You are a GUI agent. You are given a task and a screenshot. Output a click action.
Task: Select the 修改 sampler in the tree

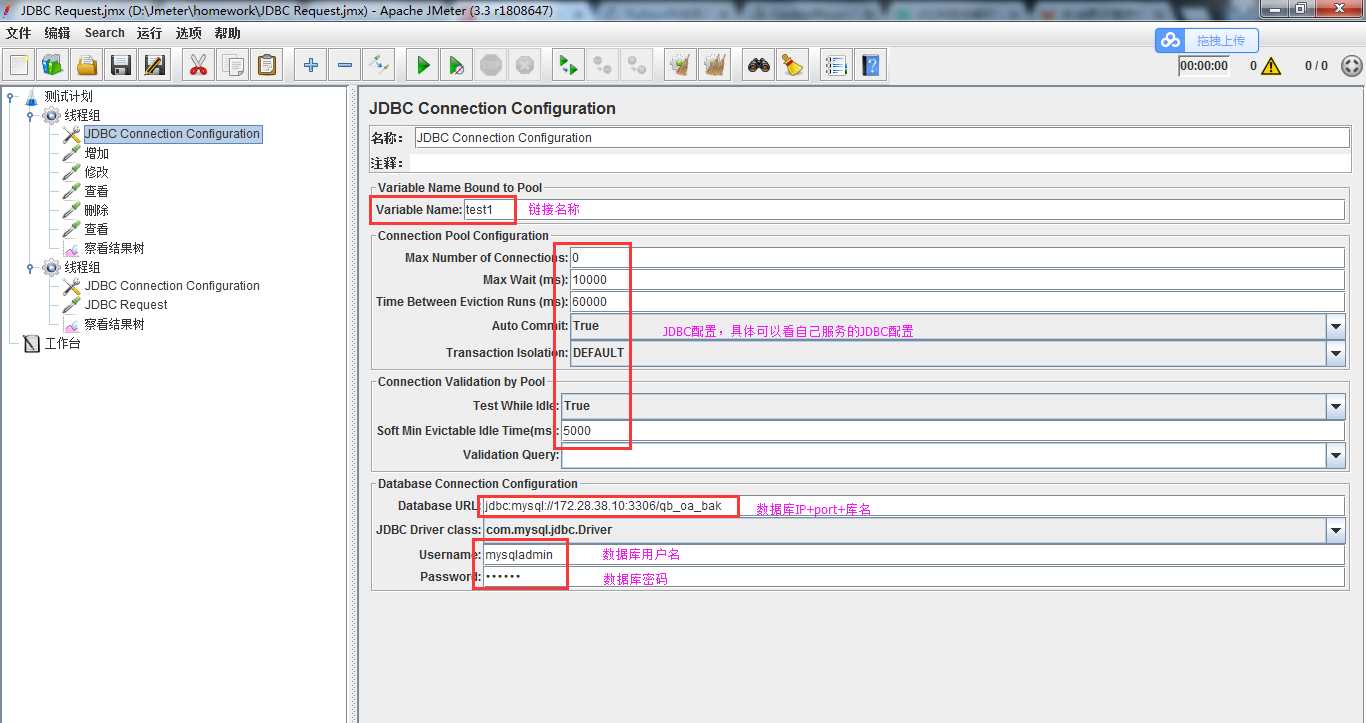point(96,173)
